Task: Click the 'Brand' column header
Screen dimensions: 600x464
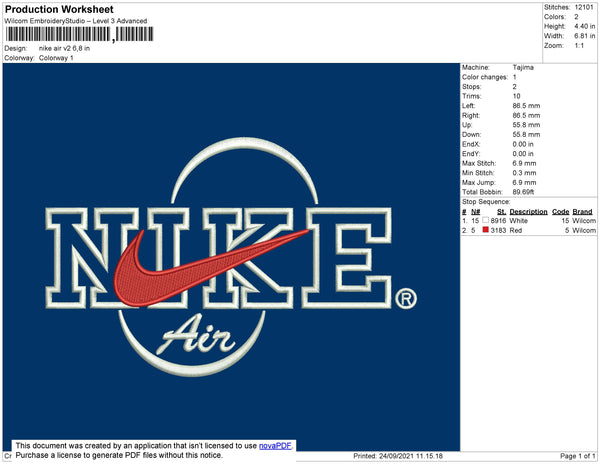Action: coord(582,212)
